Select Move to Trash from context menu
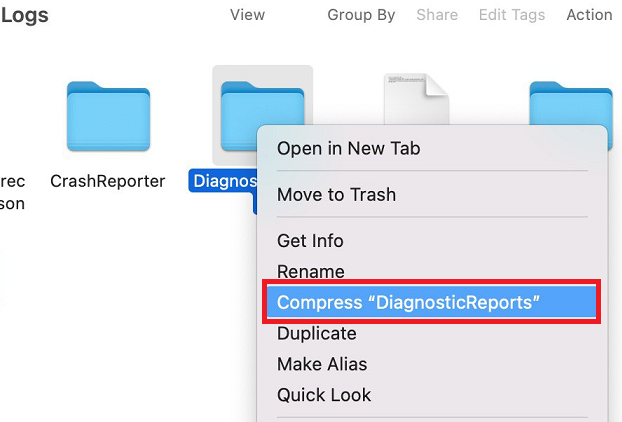The width and height of the screenshot is (622, 422). tap(336, 195)
